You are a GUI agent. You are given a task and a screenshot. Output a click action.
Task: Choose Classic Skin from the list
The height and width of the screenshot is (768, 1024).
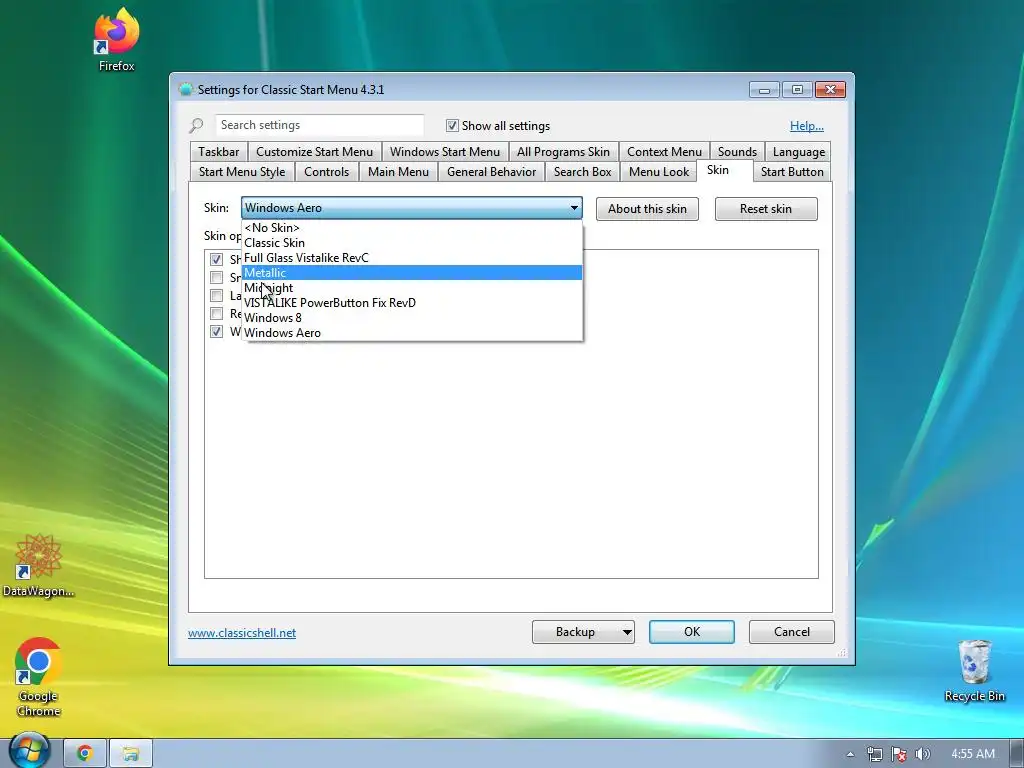411,242
